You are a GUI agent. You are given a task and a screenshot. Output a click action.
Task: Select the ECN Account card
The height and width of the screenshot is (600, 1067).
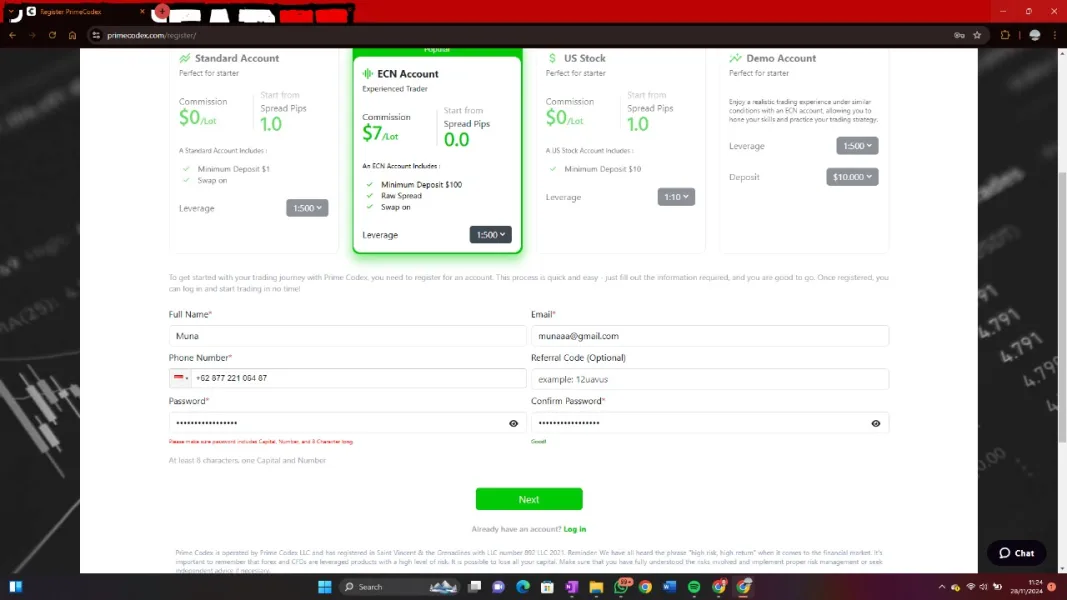437,150
